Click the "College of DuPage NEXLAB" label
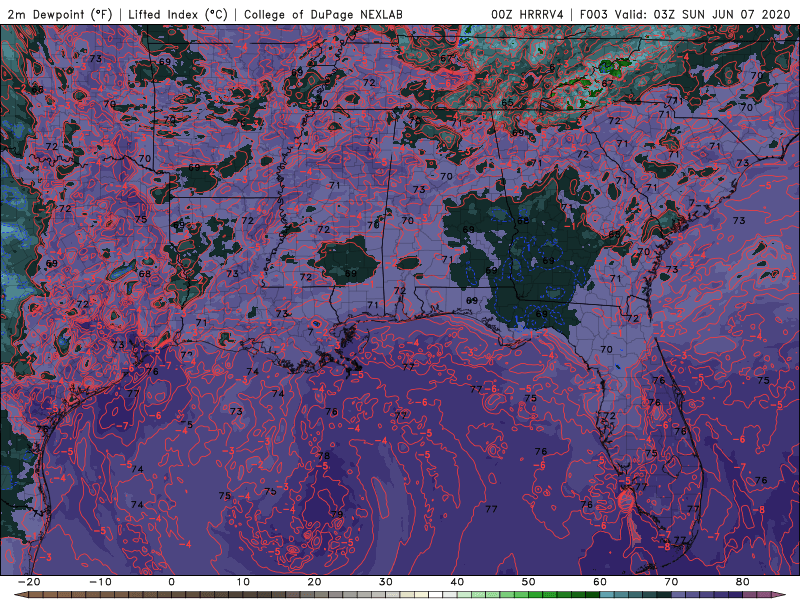This screenshot has width=800, height=600. (x=323, y=14)
